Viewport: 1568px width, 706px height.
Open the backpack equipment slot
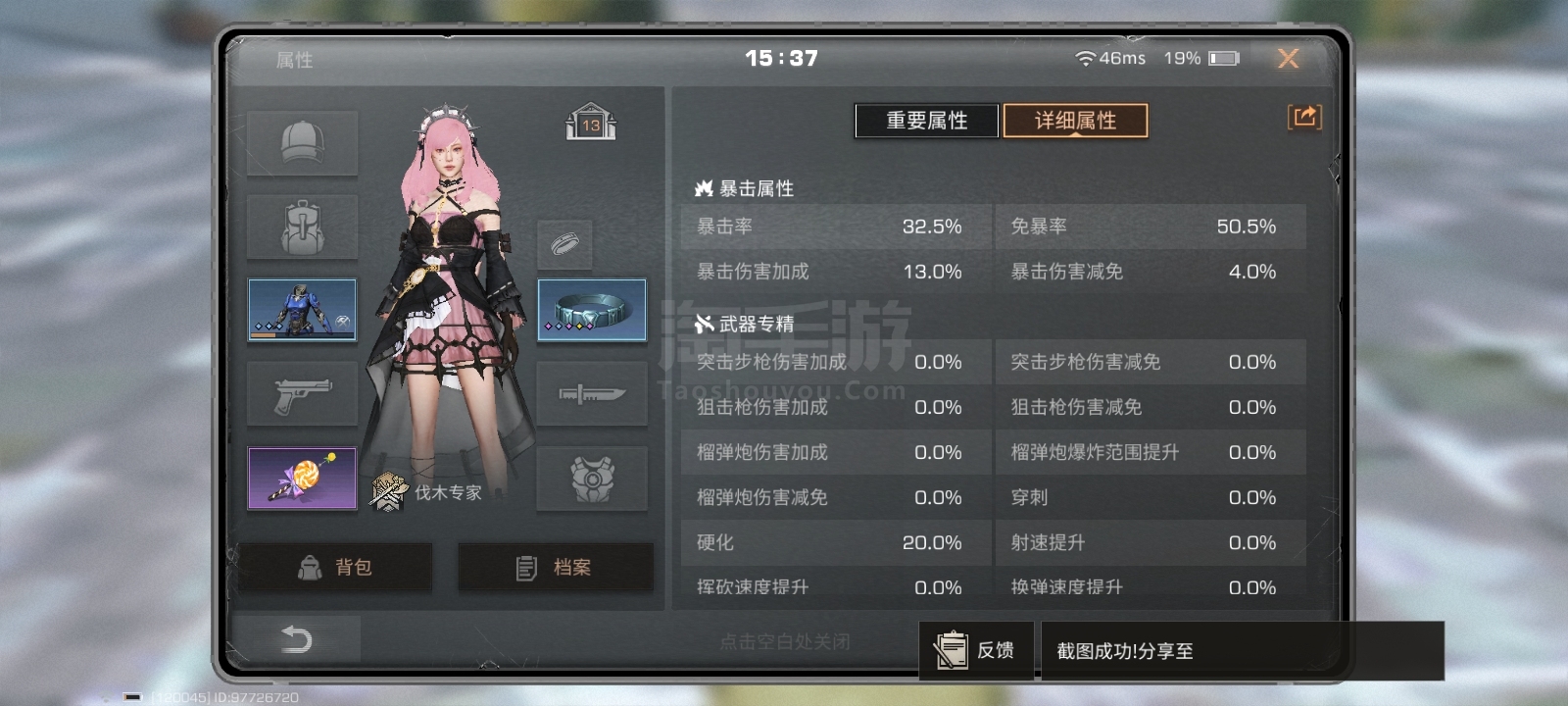[302, 227]
